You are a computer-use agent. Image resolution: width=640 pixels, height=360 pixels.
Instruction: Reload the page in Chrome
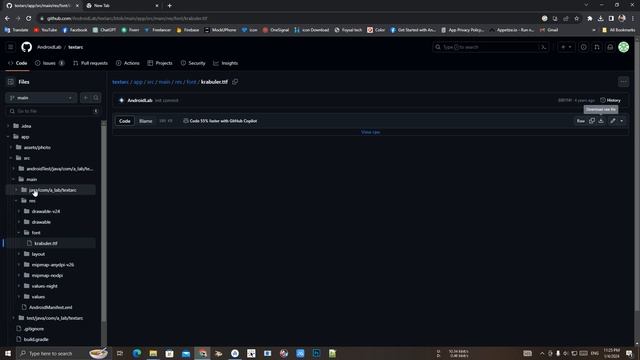click(x=29, y=18)
